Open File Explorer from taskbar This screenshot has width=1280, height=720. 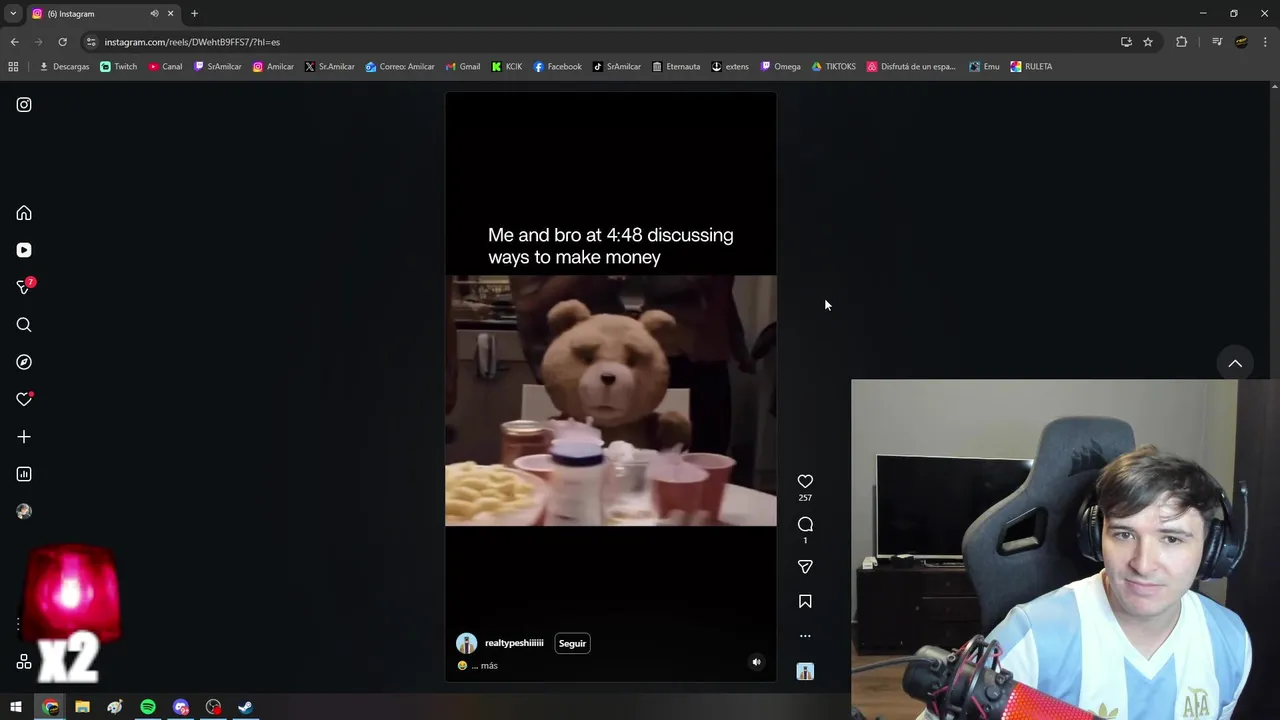pos(82,707)
